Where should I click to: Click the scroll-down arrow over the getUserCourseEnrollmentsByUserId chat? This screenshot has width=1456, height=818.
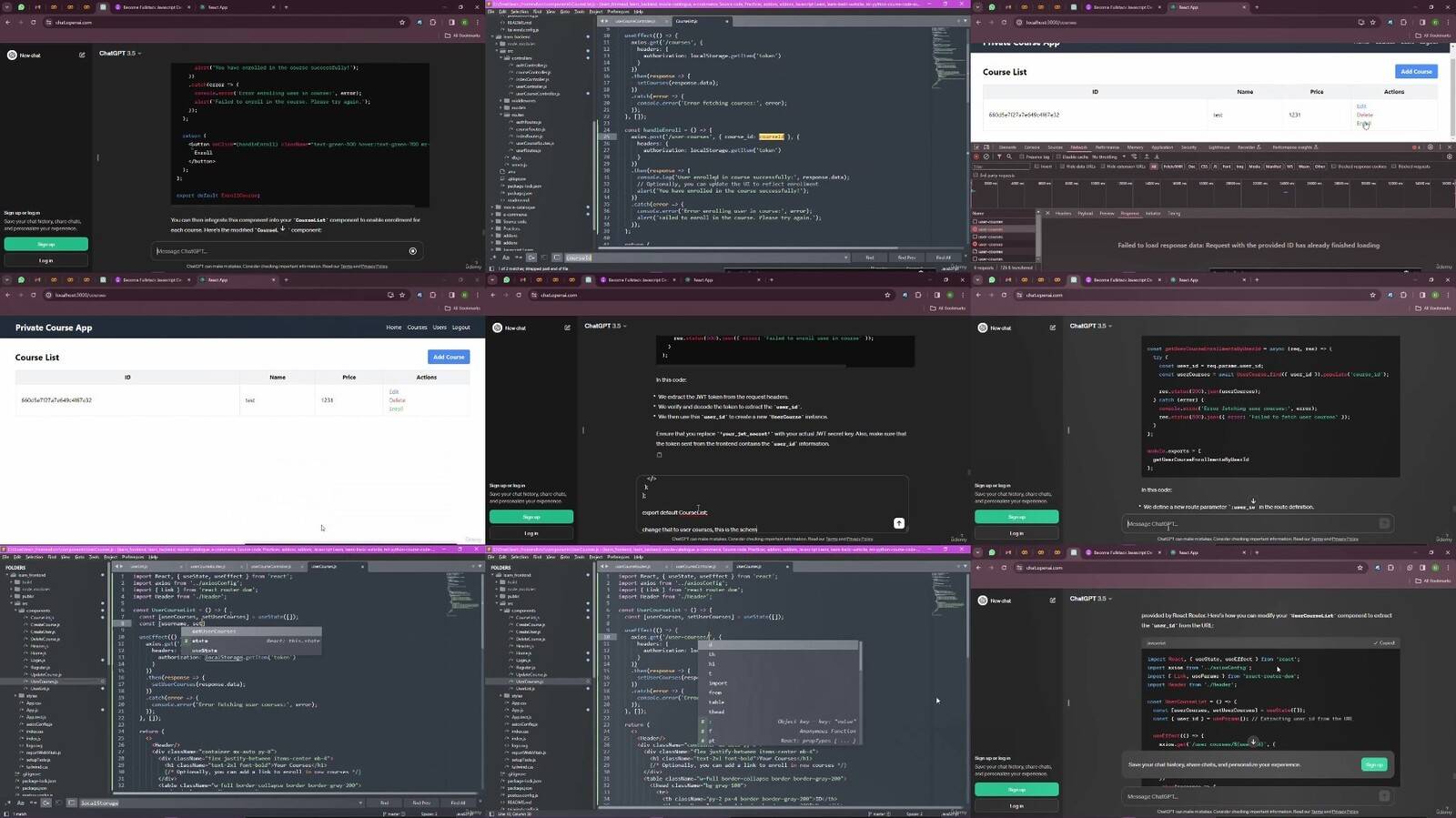[x=1253, y=500]
